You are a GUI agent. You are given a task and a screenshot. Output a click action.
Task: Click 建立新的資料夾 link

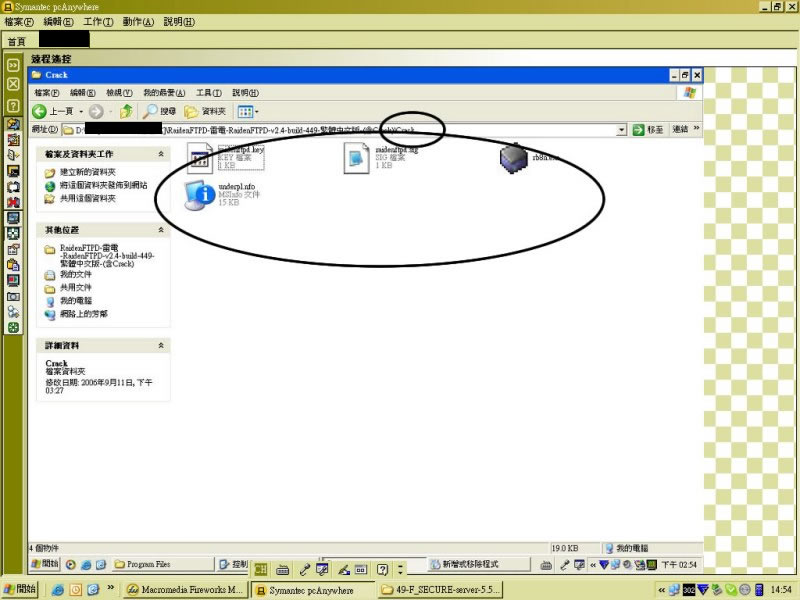88,172
